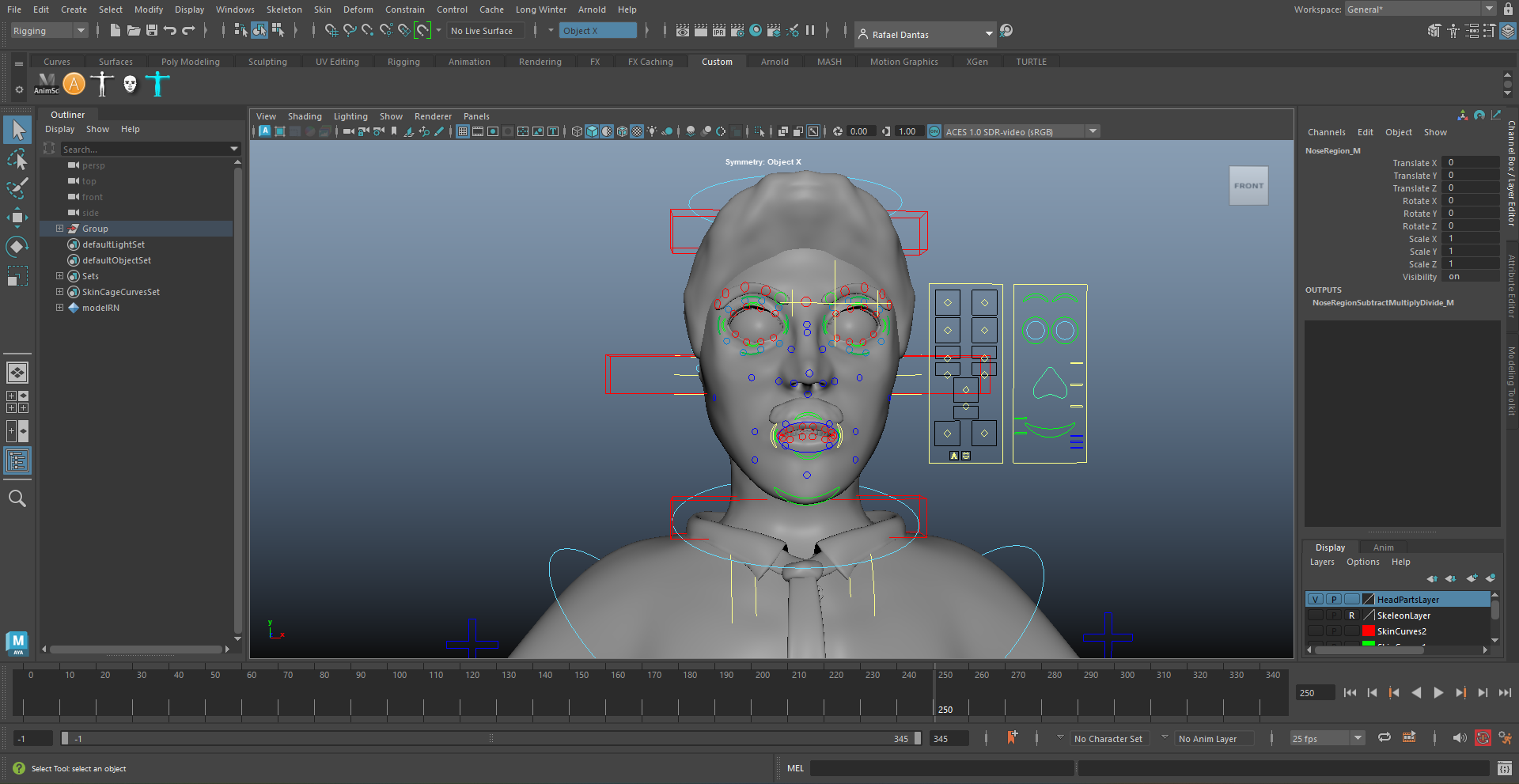Click the grease pencil icon in viewport toolbar
1519x784 pixels.
[439, 131]
